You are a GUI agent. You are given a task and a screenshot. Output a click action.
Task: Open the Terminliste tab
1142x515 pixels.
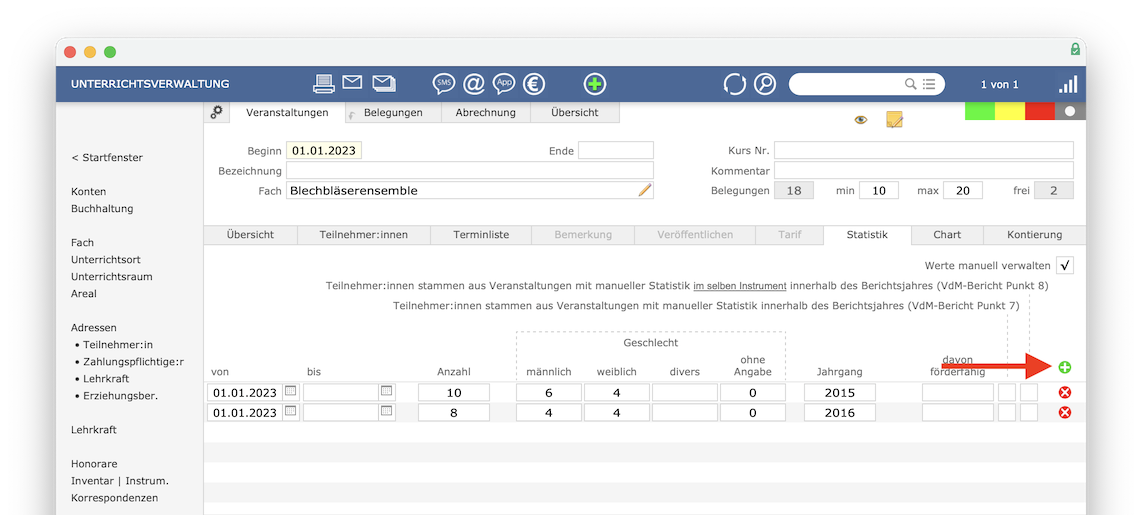click(481, 235)
